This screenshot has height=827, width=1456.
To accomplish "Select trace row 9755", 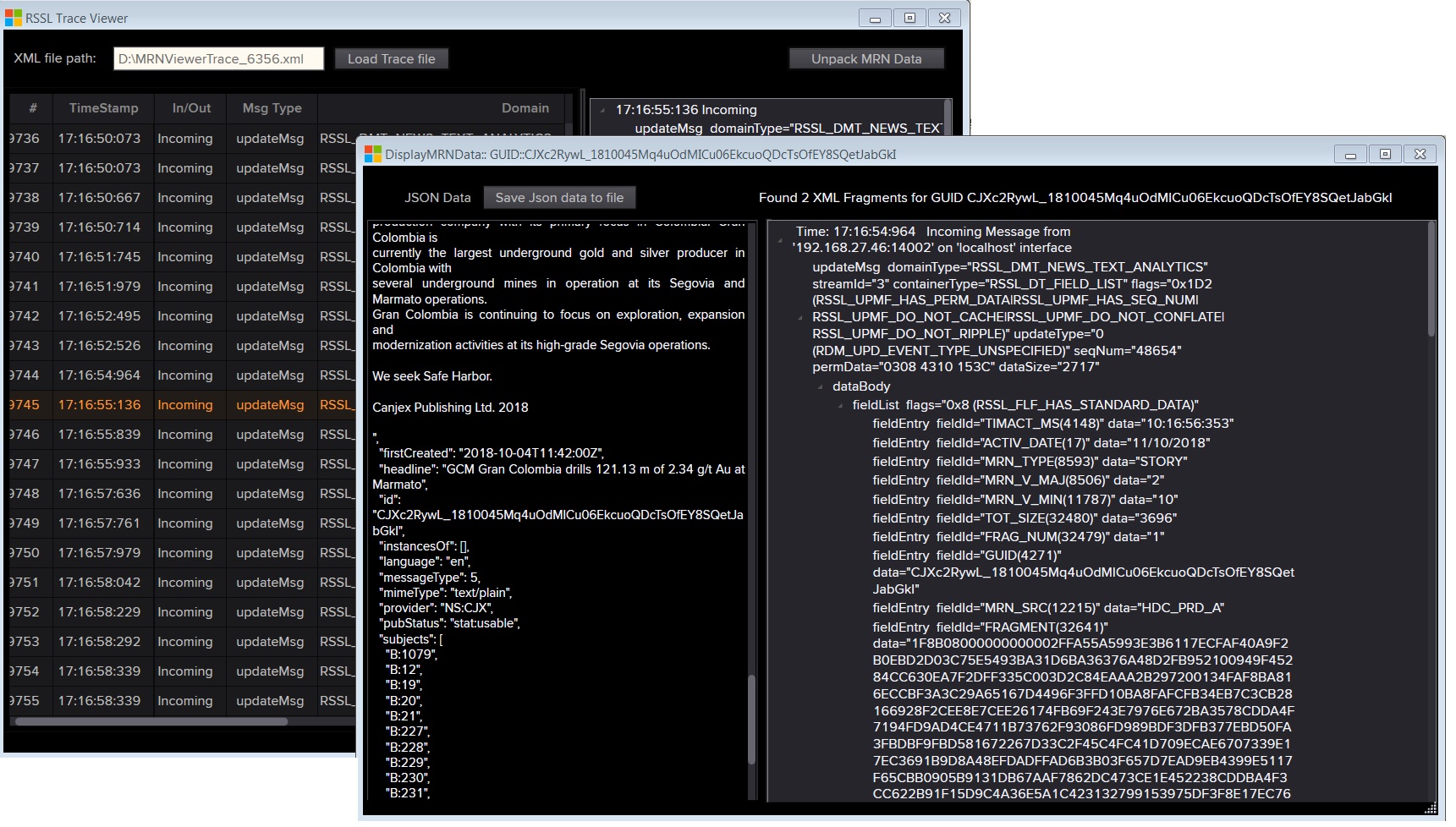I will click(182, 700).
